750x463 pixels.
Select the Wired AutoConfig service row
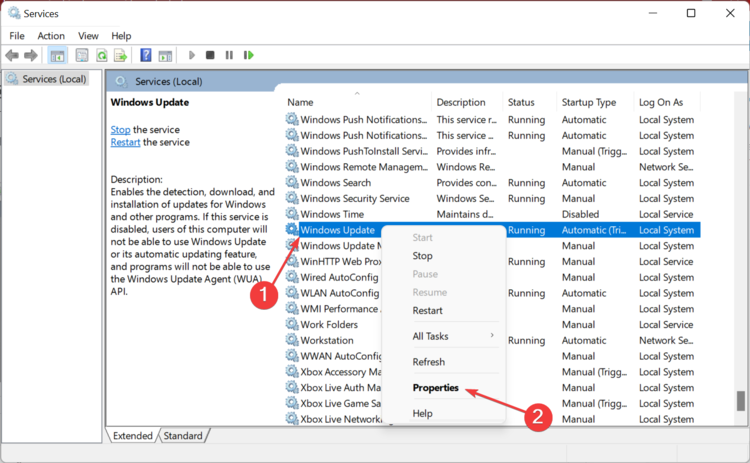coord(493,277)
